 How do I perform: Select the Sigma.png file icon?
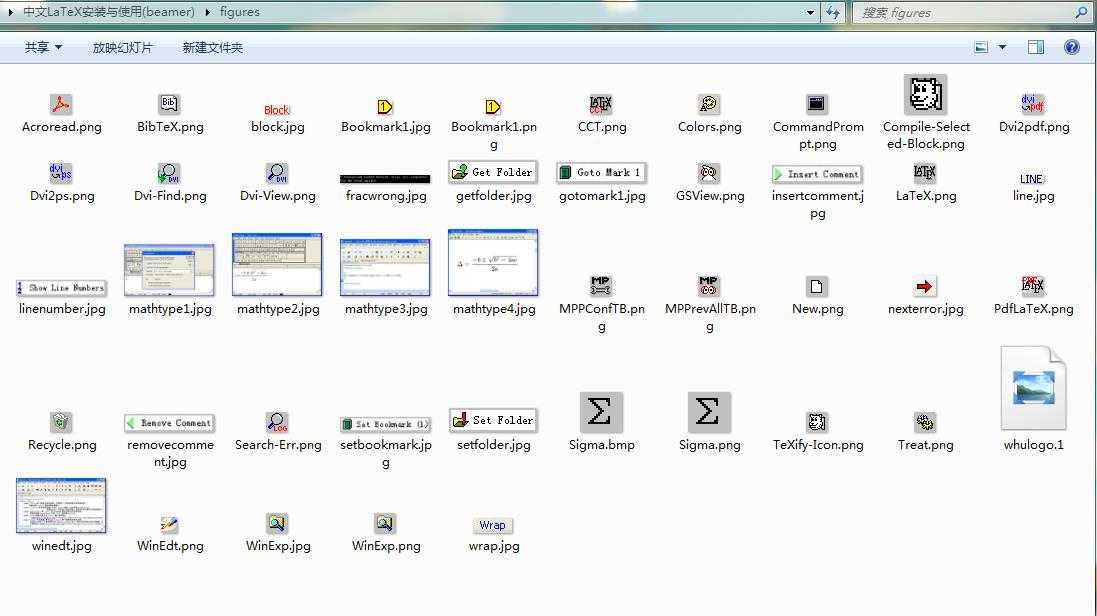tap(709, 412)
